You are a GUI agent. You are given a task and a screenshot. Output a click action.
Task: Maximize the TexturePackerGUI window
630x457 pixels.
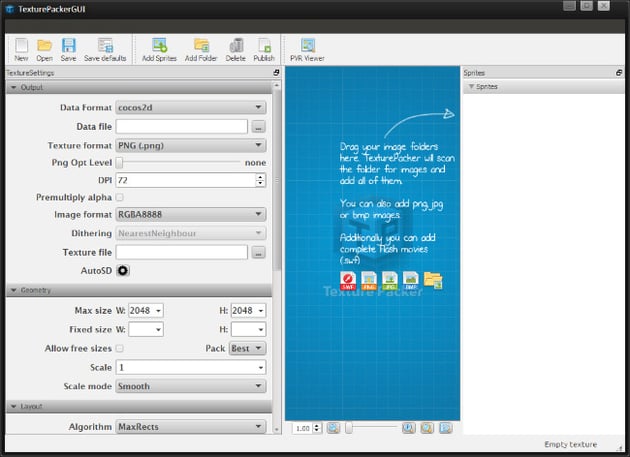(x=586, y=6)
